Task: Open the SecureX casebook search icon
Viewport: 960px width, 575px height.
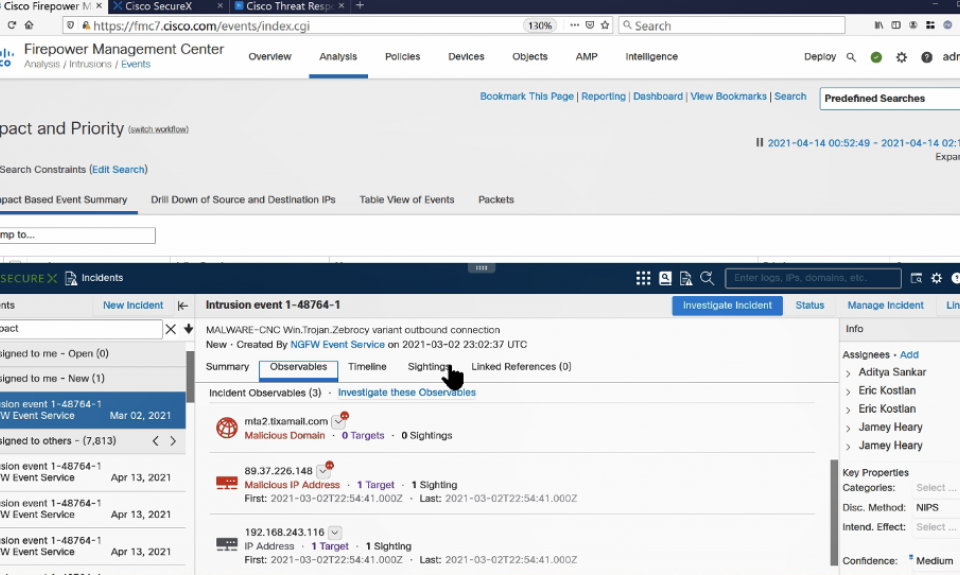Action: coord(665,278)
